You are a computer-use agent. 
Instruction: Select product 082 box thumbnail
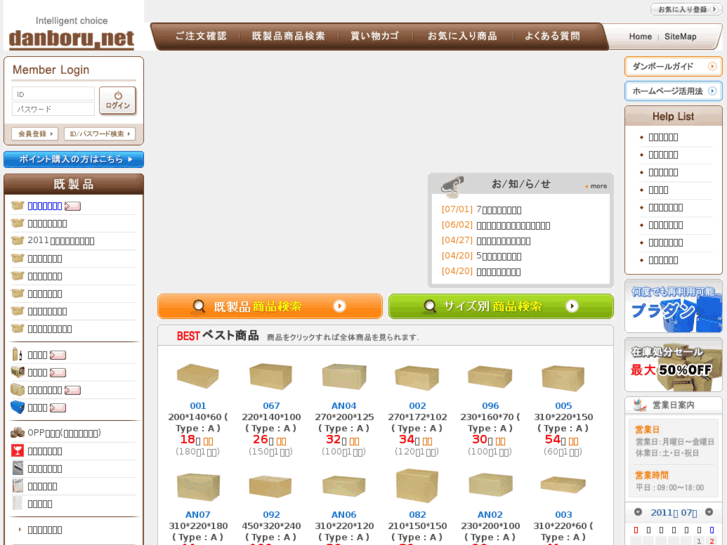(x=417, y=486)
